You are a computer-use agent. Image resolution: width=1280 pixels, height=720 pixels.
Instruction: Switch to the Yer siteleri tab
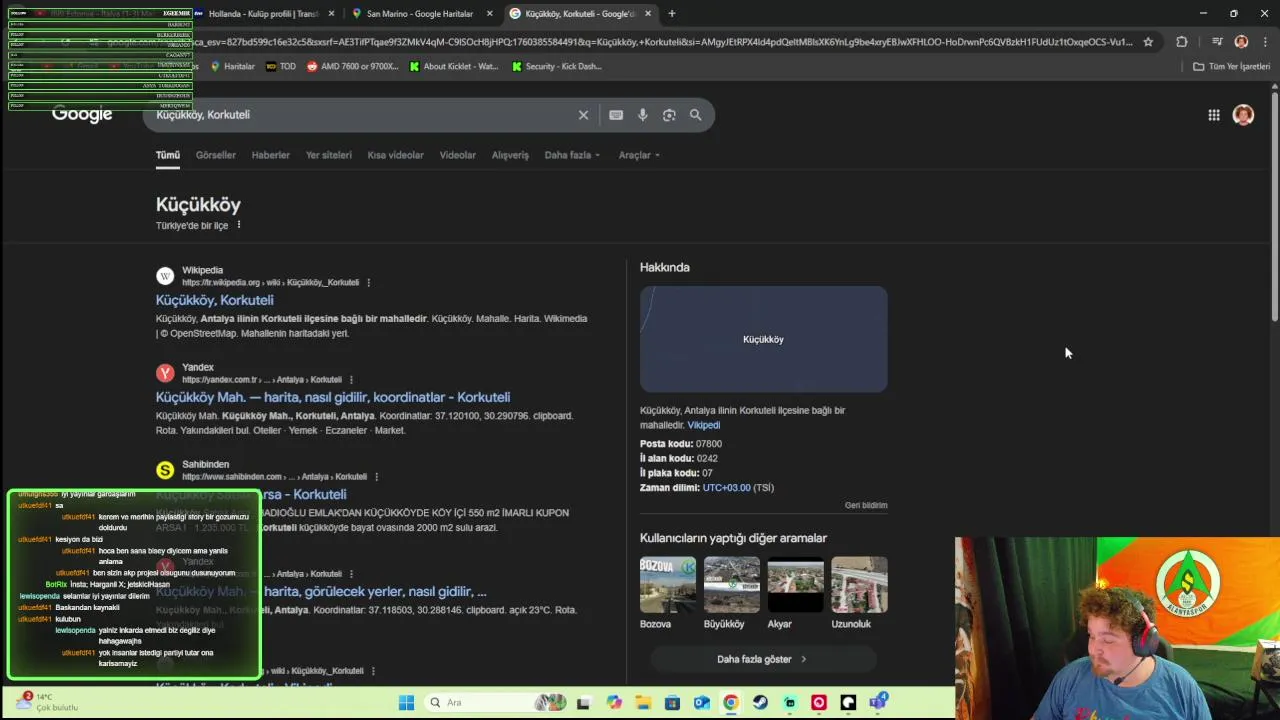328,155
